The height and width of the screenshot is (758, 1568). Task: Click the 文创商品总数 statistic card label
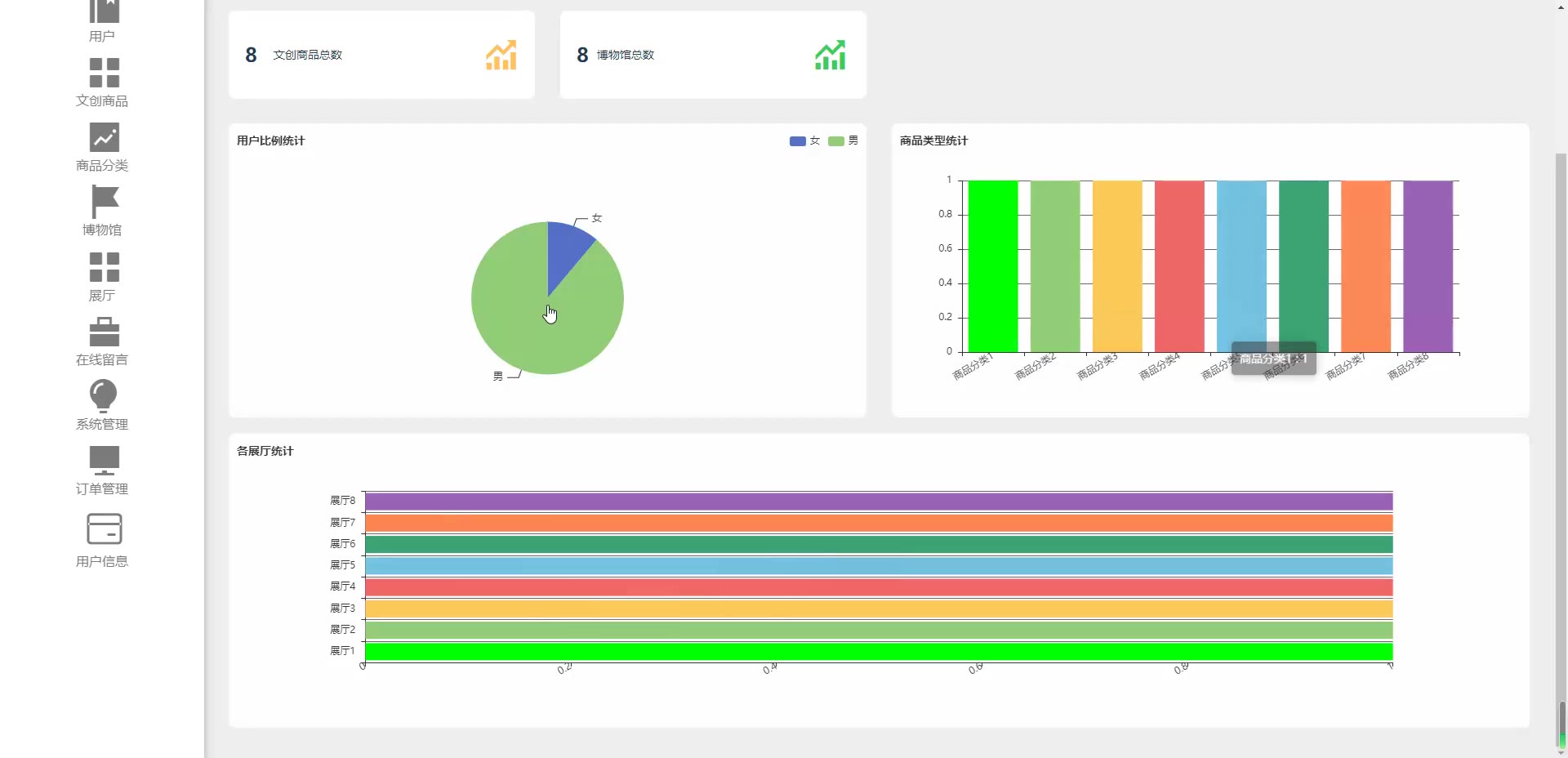[307, 55]
